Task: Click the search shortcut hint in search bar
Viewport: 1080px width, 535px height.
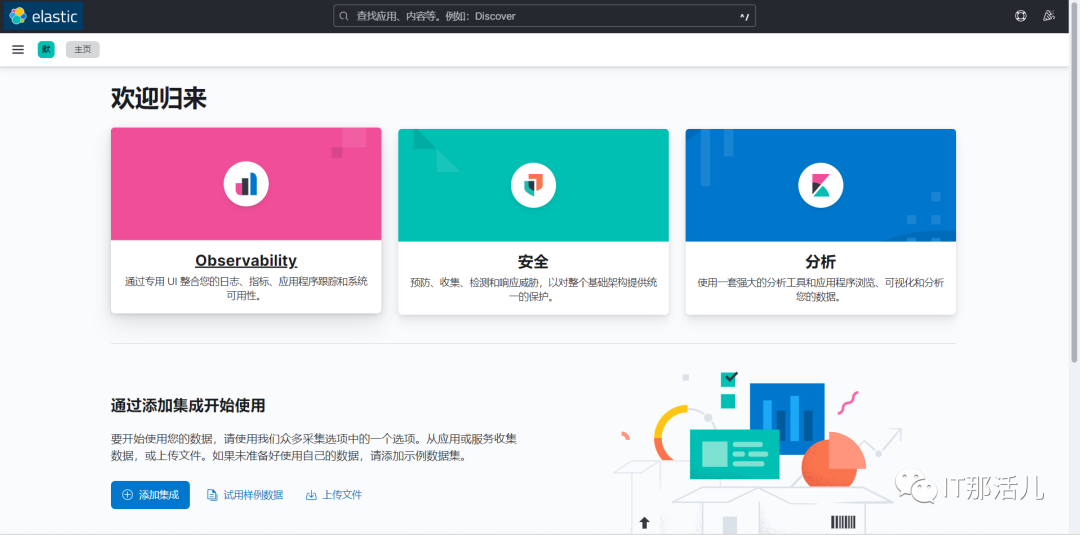Action: pyautogui.click(x=744, y=17)
